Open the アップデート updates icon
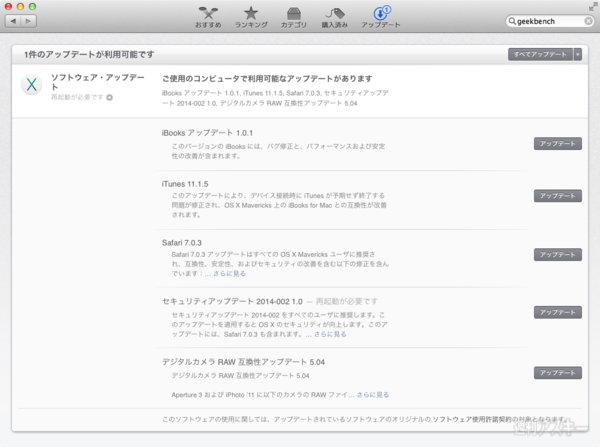The width and height of the screenshot is (600, 447). tap(381, 17)
